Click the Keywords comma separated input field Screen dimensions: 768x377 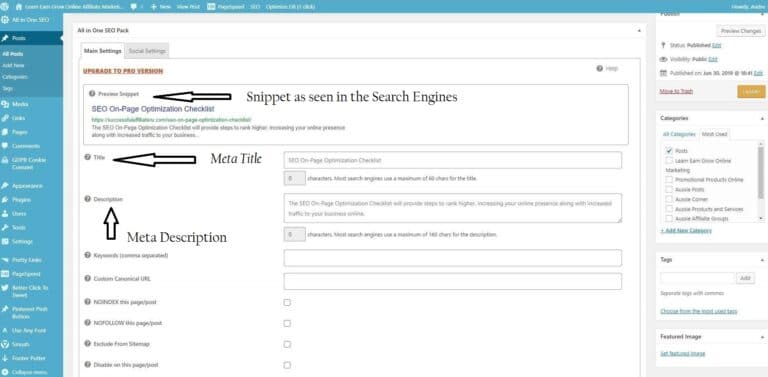(453, 258)
